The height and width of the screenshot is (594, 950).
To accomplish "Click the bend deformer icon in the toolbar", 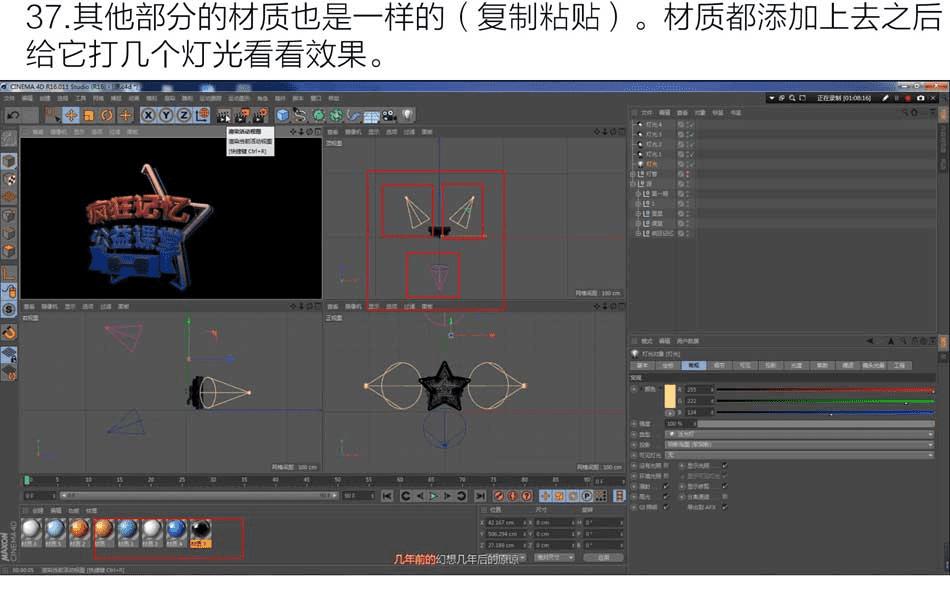I will coord(354,115).
